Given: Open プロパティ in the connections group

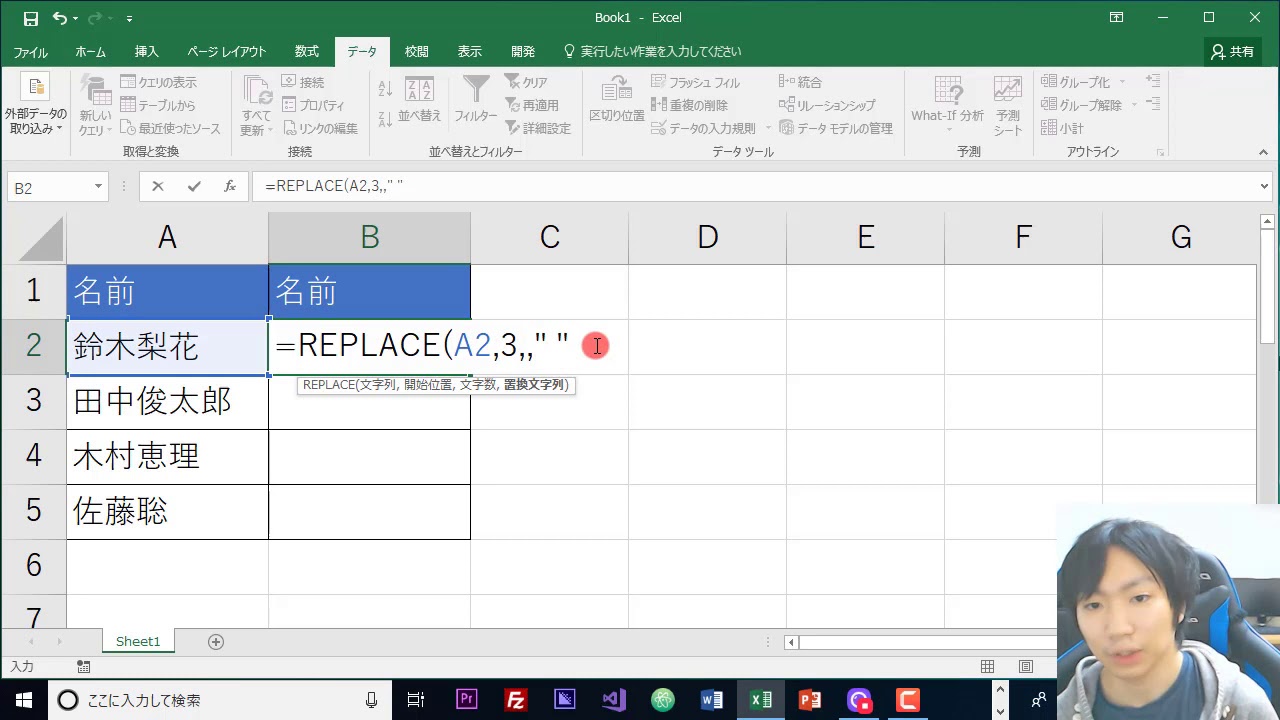Looking at the screenshot, I should [313, 105].
